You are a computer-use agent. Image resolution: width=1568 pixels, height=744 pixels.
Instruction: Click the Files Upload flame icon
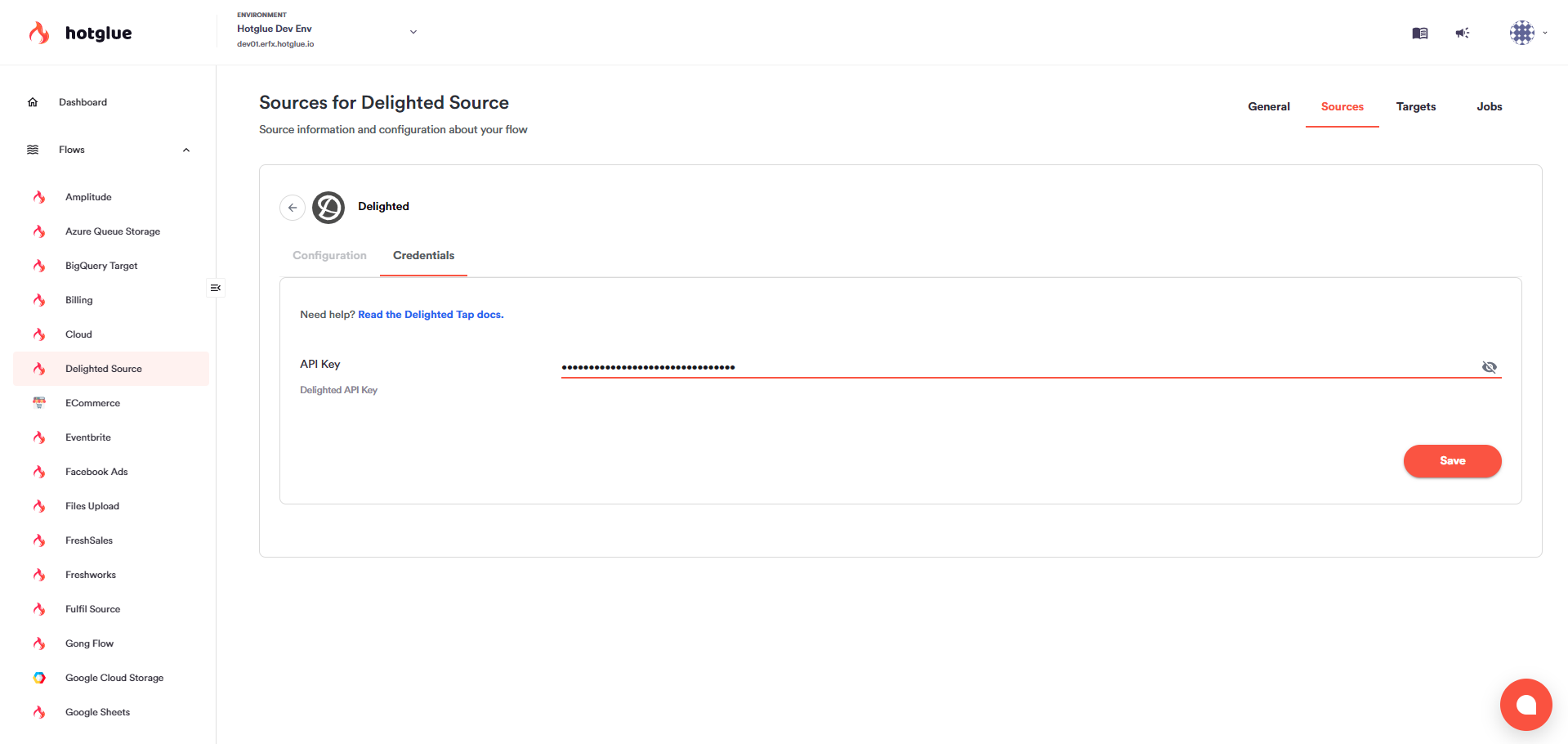[39, 506]
